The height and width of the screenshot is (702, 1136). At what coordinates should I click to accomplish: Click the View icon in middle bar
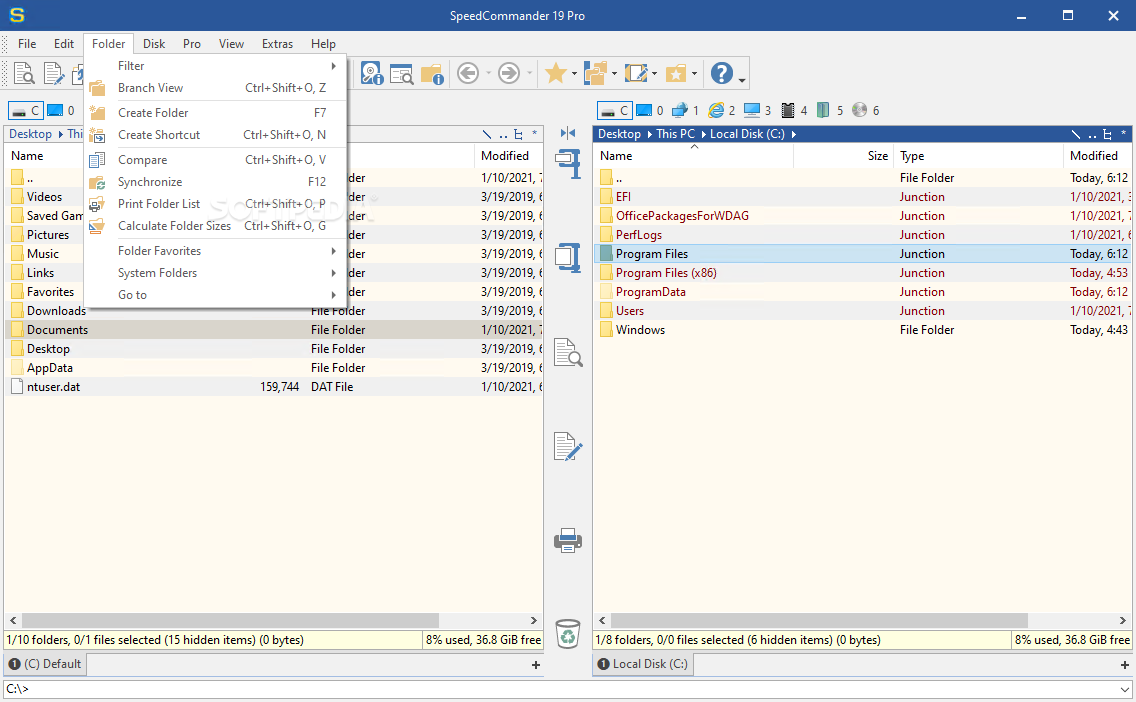point(568,352)
